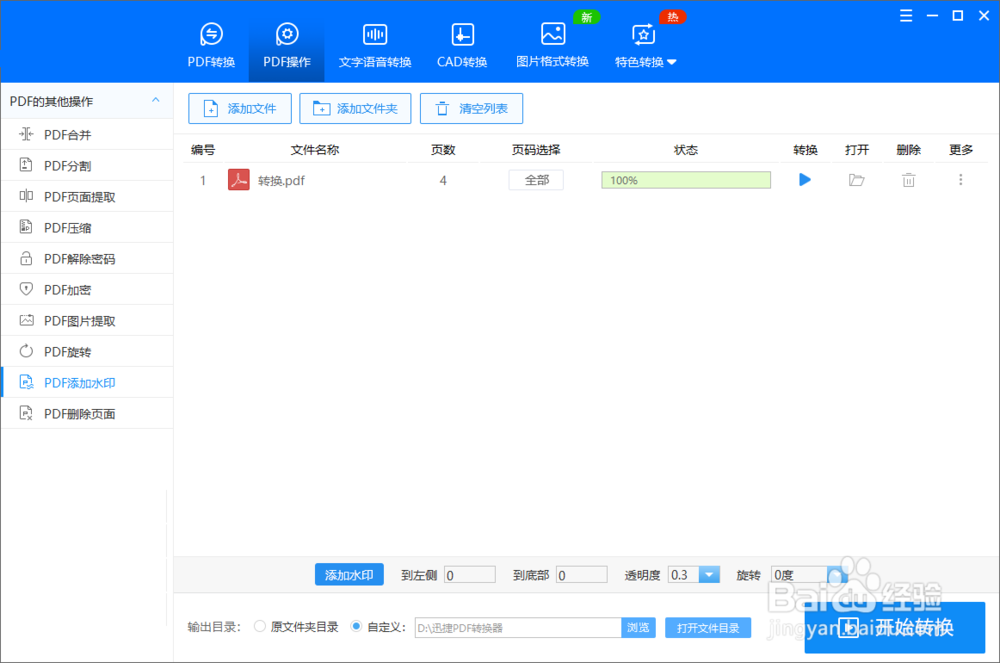The height and width of the screenshot is (663, 1000).
Task: Click the 开始转换 button
Action: 895,627
